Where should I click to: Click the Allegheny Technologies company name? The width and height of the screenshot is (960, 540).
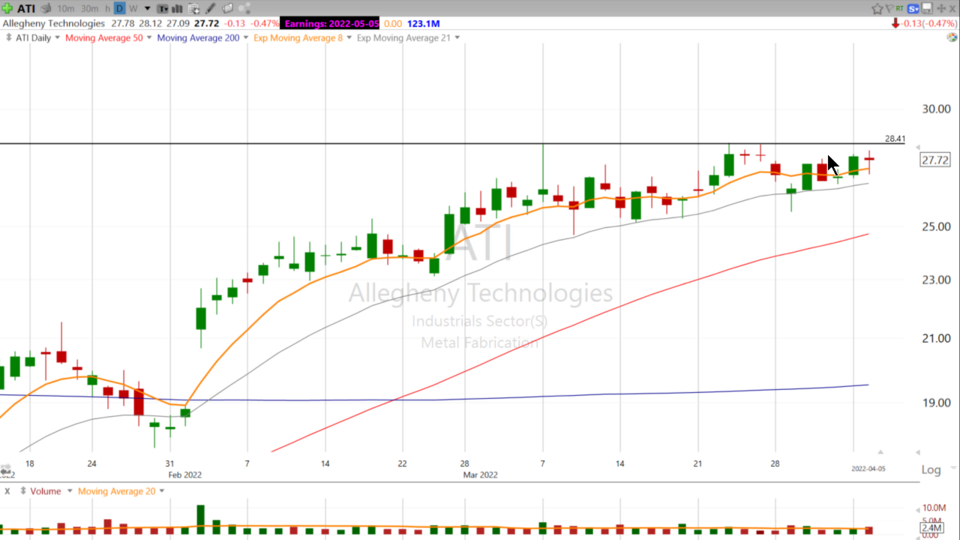[x=54, y=23]
